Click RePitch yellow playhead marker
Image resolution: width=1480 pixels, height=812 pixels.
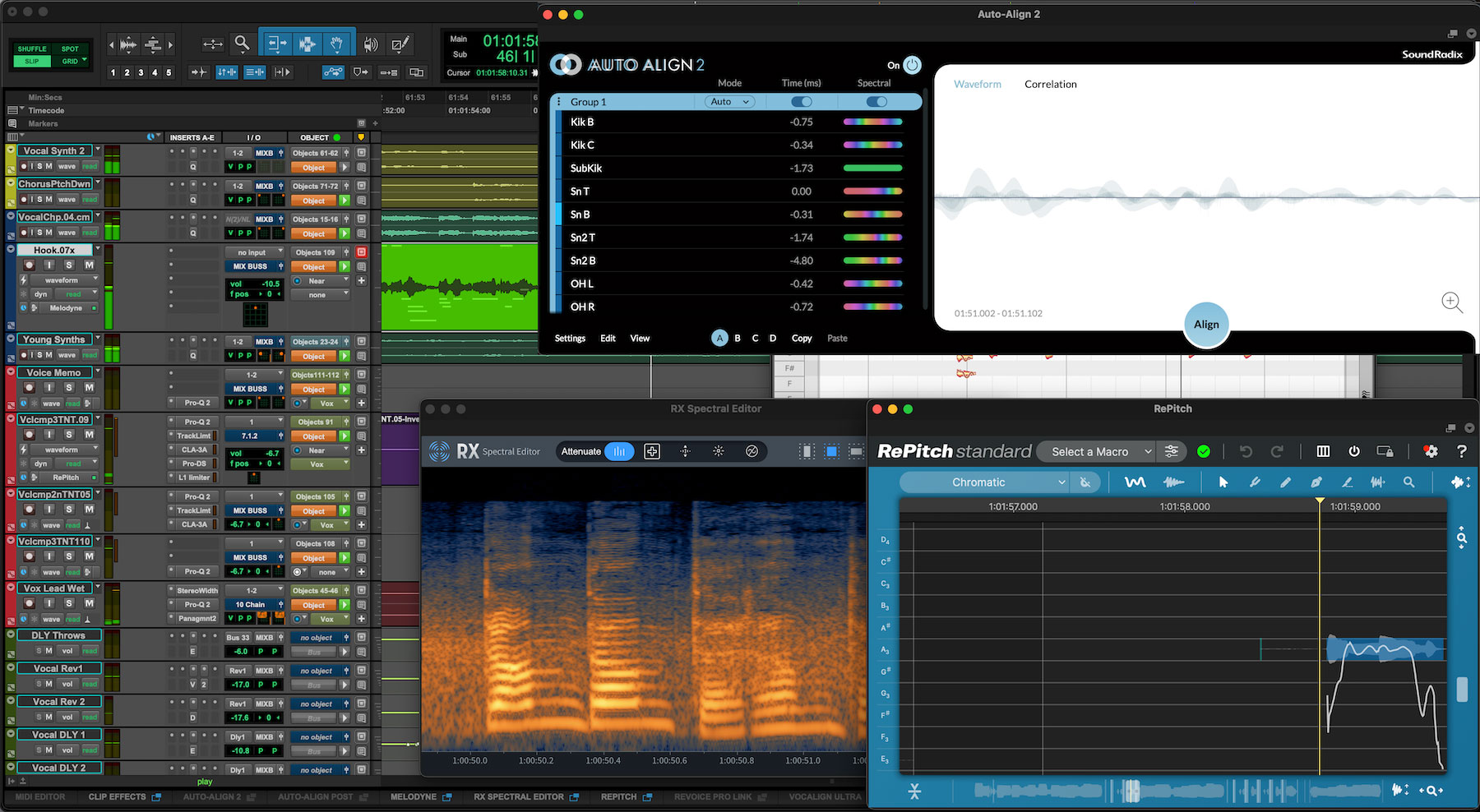pos(1320,501)
